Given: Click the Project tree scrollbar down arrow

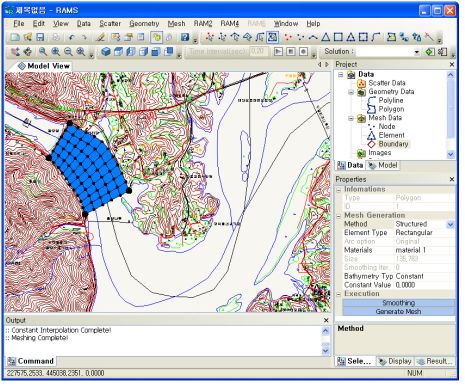Looking at the screenshot, I should pyautogui.click(x=450, y=154).
